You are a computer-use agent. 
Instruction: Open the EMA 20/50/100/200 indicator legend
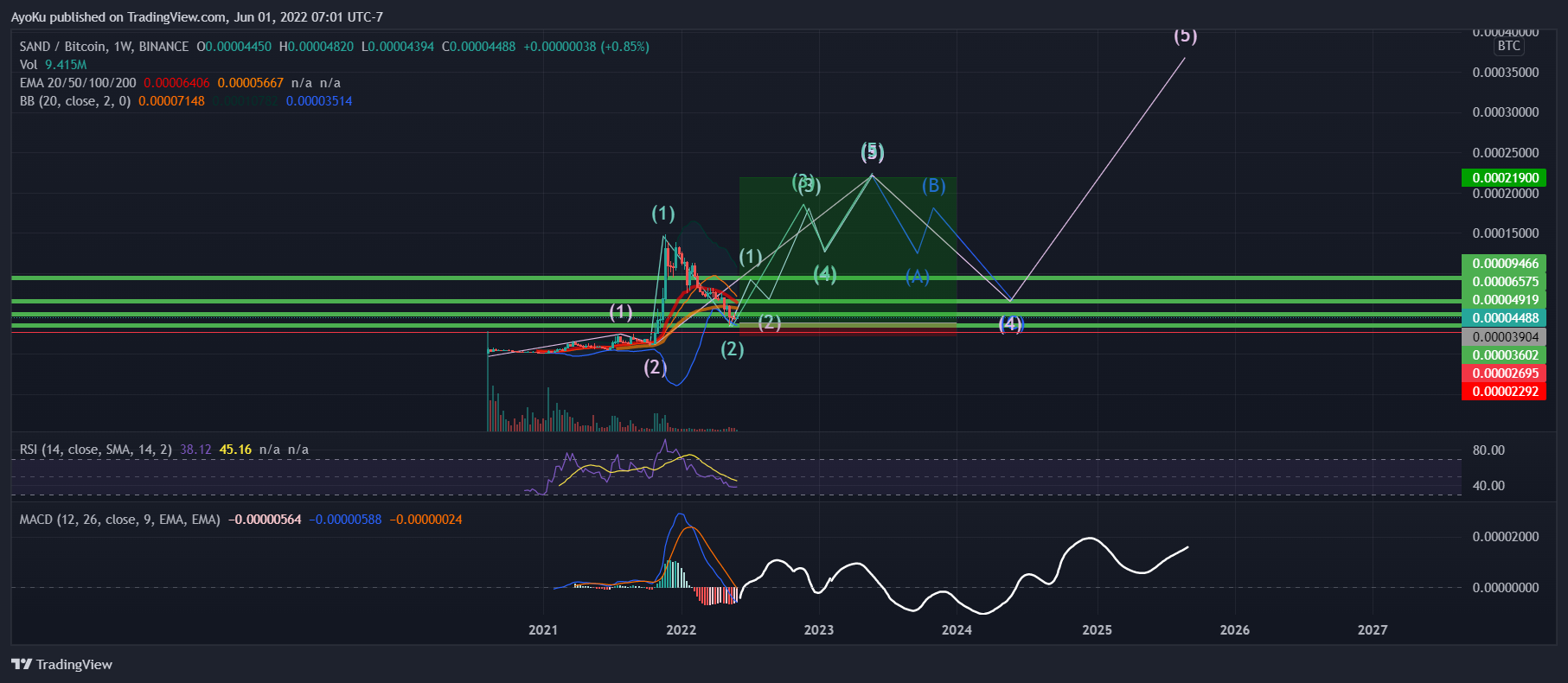point(78,83)
